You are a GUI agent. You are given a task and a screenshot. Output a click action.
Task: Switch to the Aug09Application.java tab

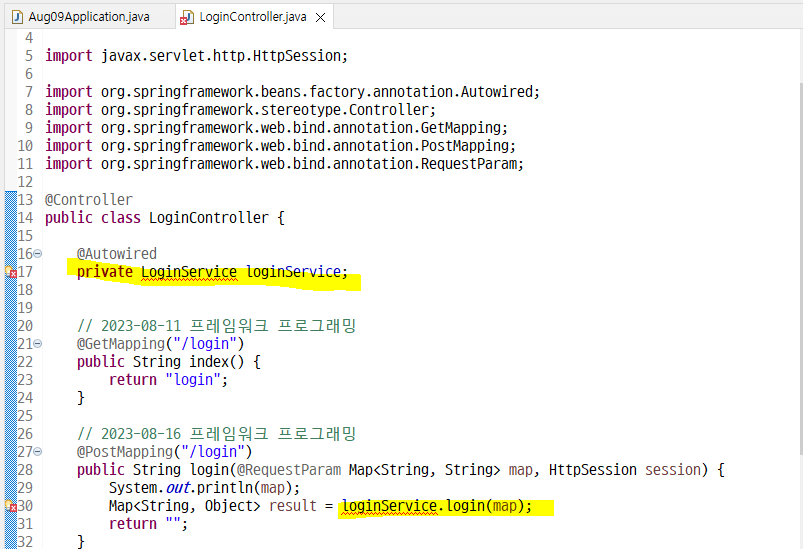(x=89, y=17)
